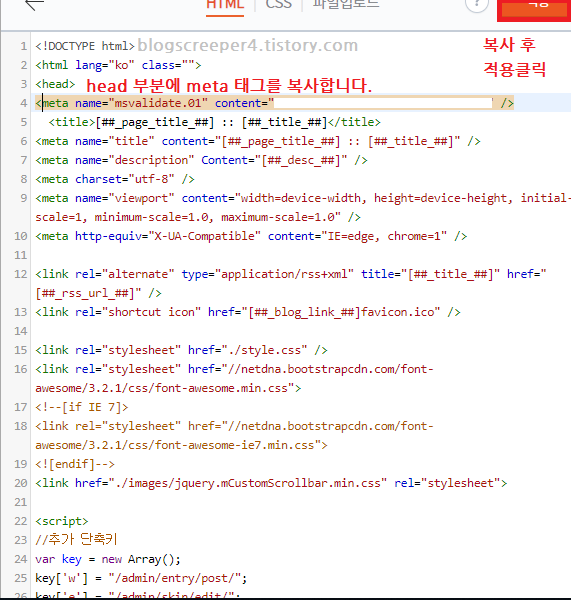The image size is (571, 600).
Task: Click the ./style.css stylesheet line
Action: (181, 350)
